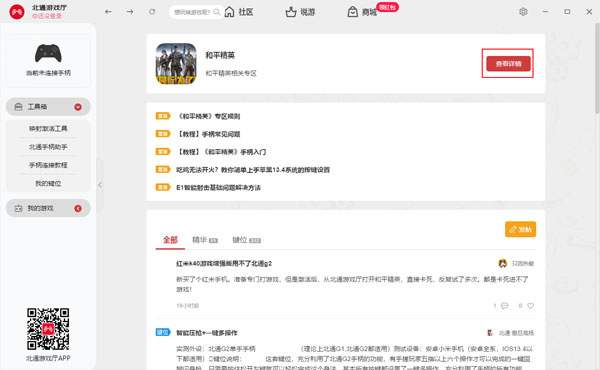
Task: Select the 全部 posts tab
Action: click(170, 240)
